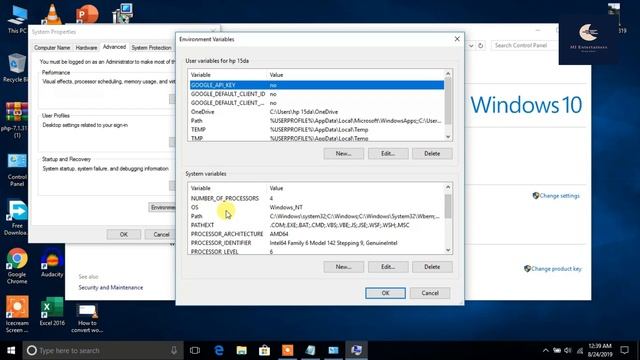Screen dimensions: 640x360
Task: Select the OS system variable row
Action: (317, 207)
